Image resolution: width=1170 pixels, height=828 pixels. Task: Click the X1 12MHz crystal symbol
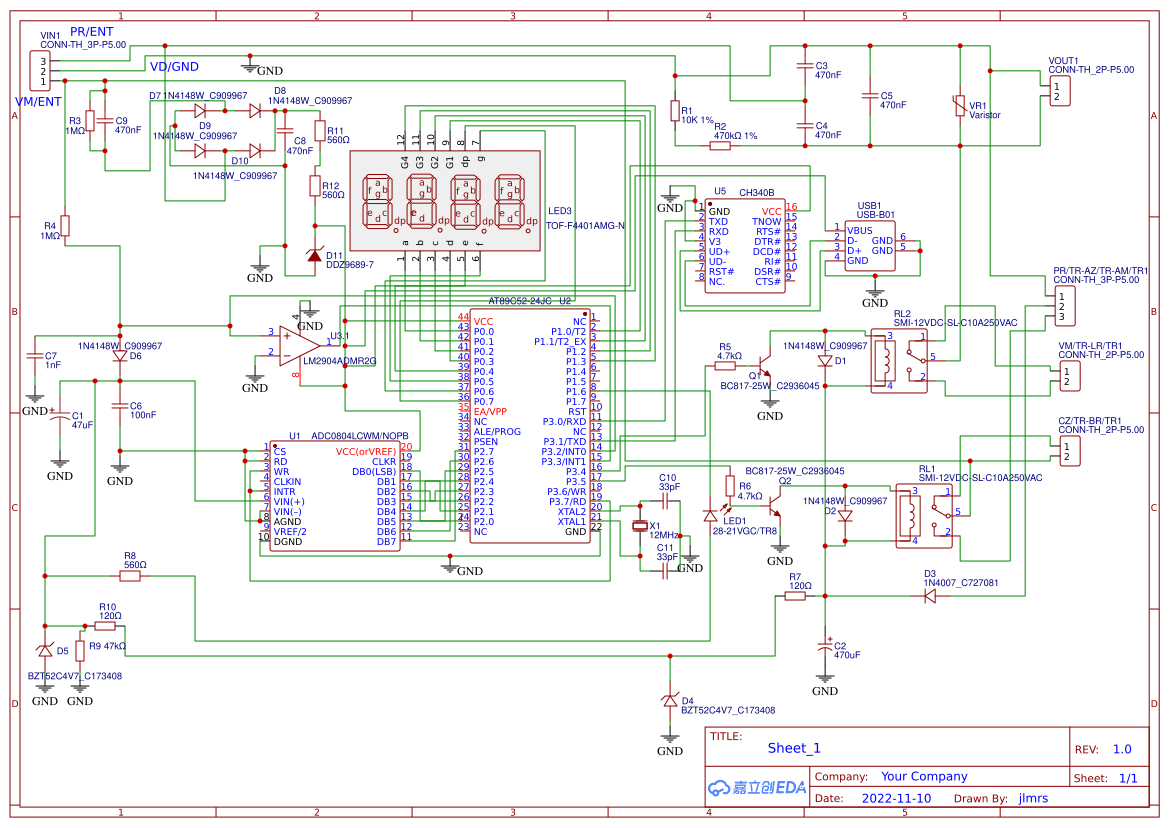pyautogui.click(x=639, y=527)
